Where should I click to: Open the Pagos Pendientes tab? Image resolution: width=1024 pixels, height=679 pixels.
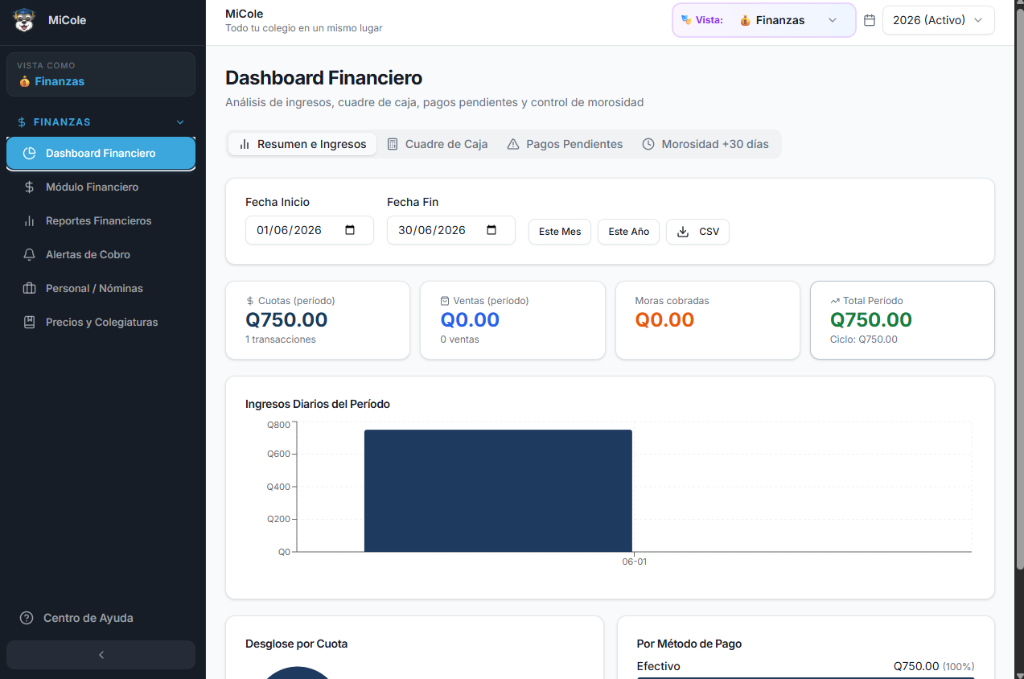click(x=565, y=144)
